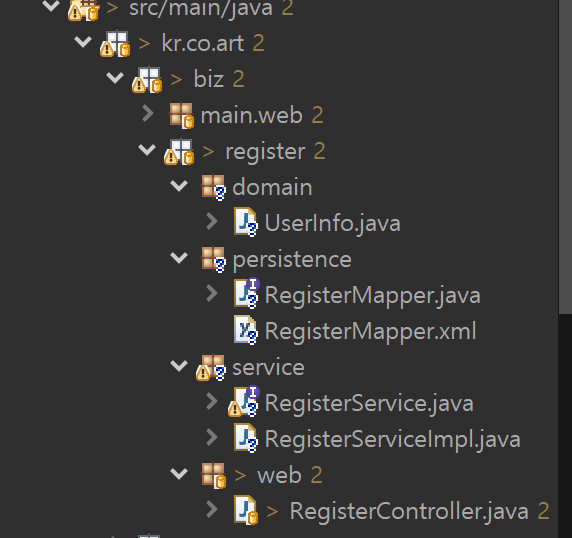Click the UserInfo.java file icon
Screen dimensions: 572x538
(246, 222)
